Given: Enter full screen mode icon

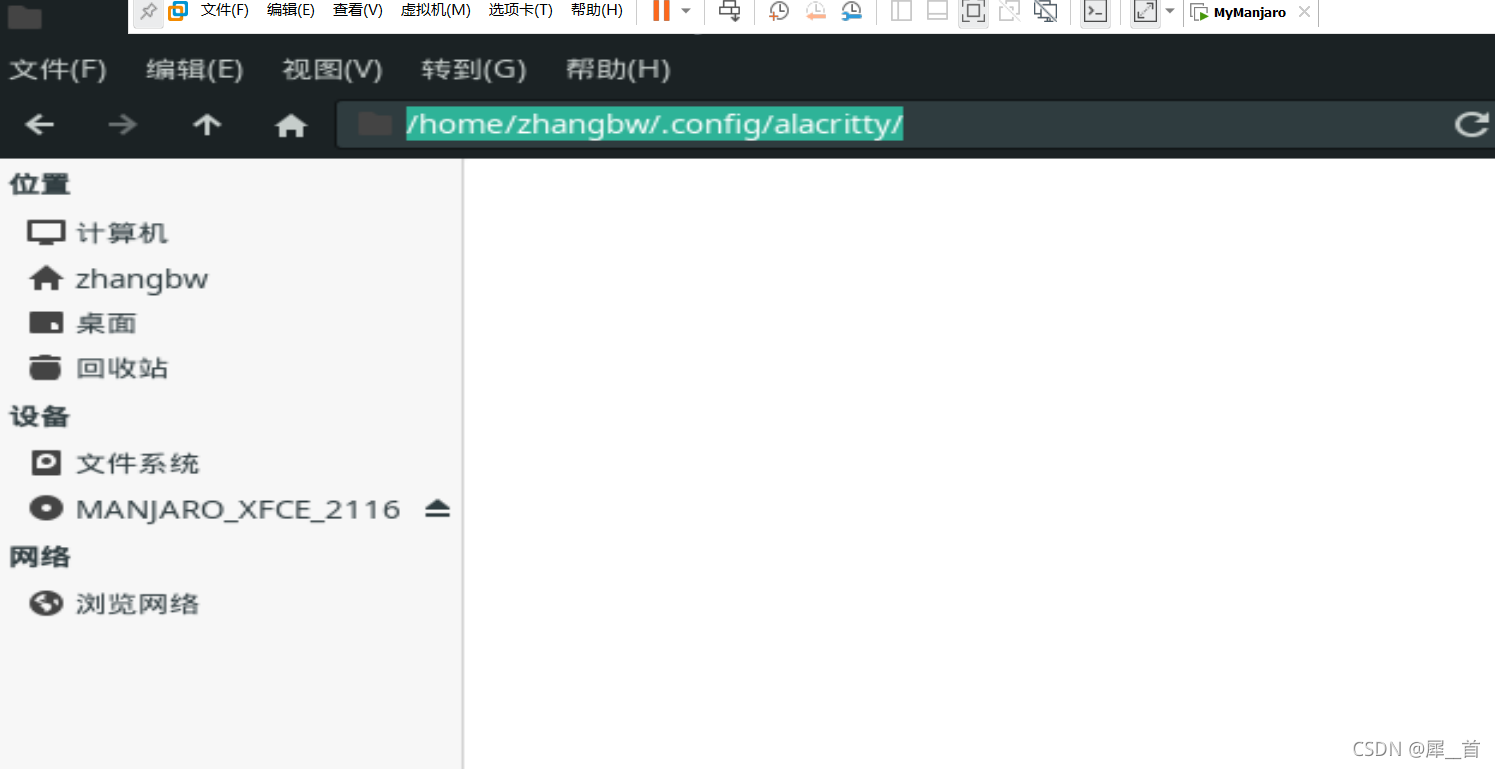Looking at the screenshot, I should 973,11.
